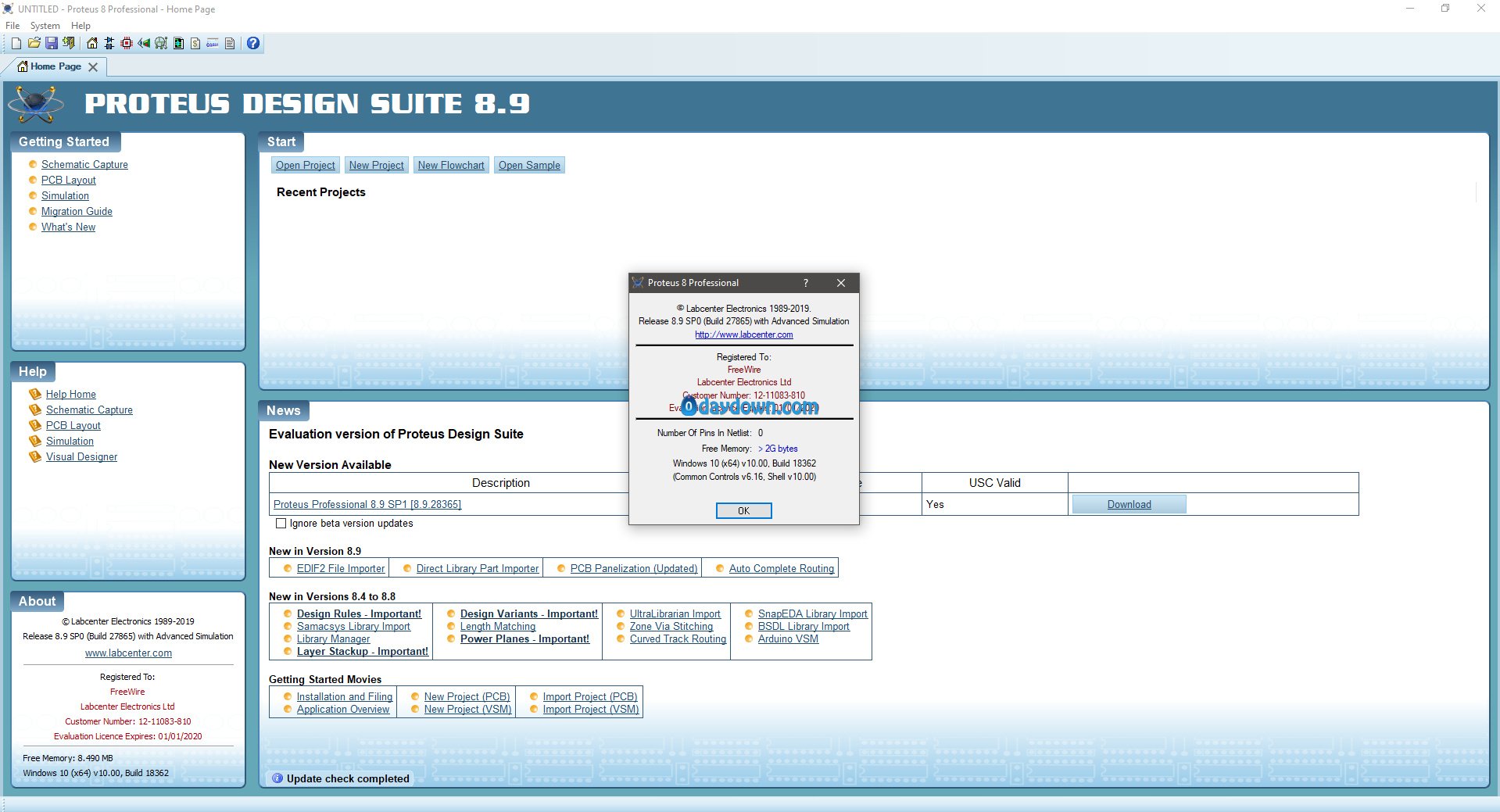The height and width of the screenshot is (812, 1500).
Task: Play Import Project (VSM) movie link
Action: [x=591, y=710]
